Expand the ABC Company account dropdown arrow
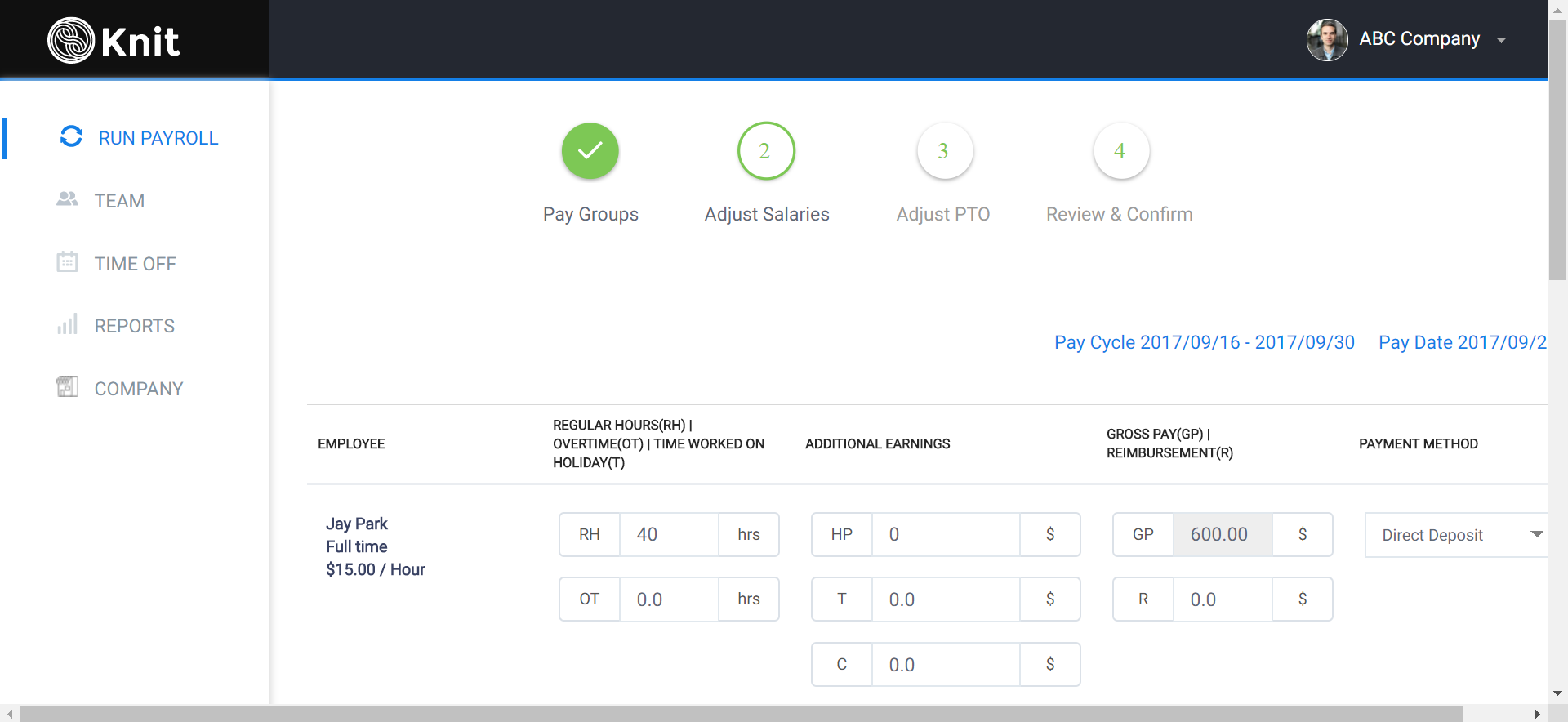The width and height of the screenshot is (1568, 722). (x=1501, y=40)
